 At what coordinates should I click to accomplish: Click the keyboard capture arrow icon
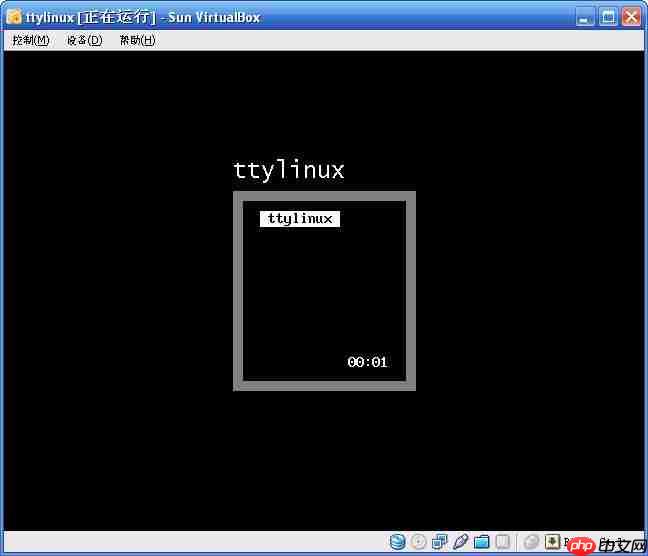552,542
